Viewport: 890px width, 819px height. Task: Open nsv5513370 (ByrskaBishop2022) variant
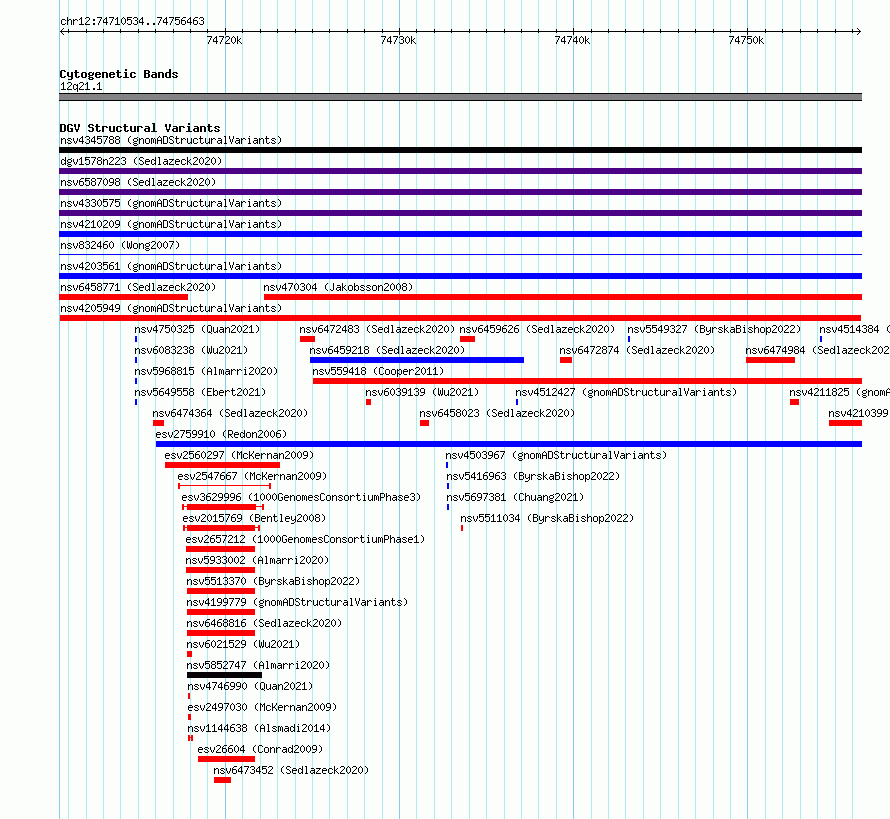tap(273, 581)
